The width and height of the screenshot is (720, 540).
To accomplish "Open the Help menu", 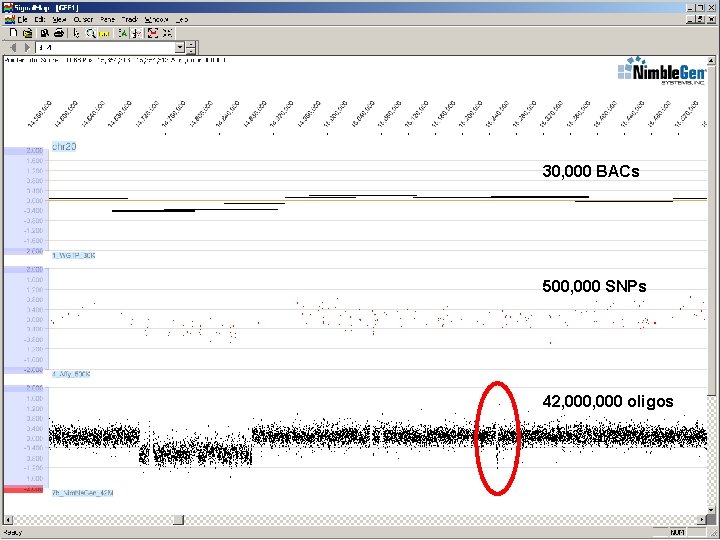I will coord(182,20).
